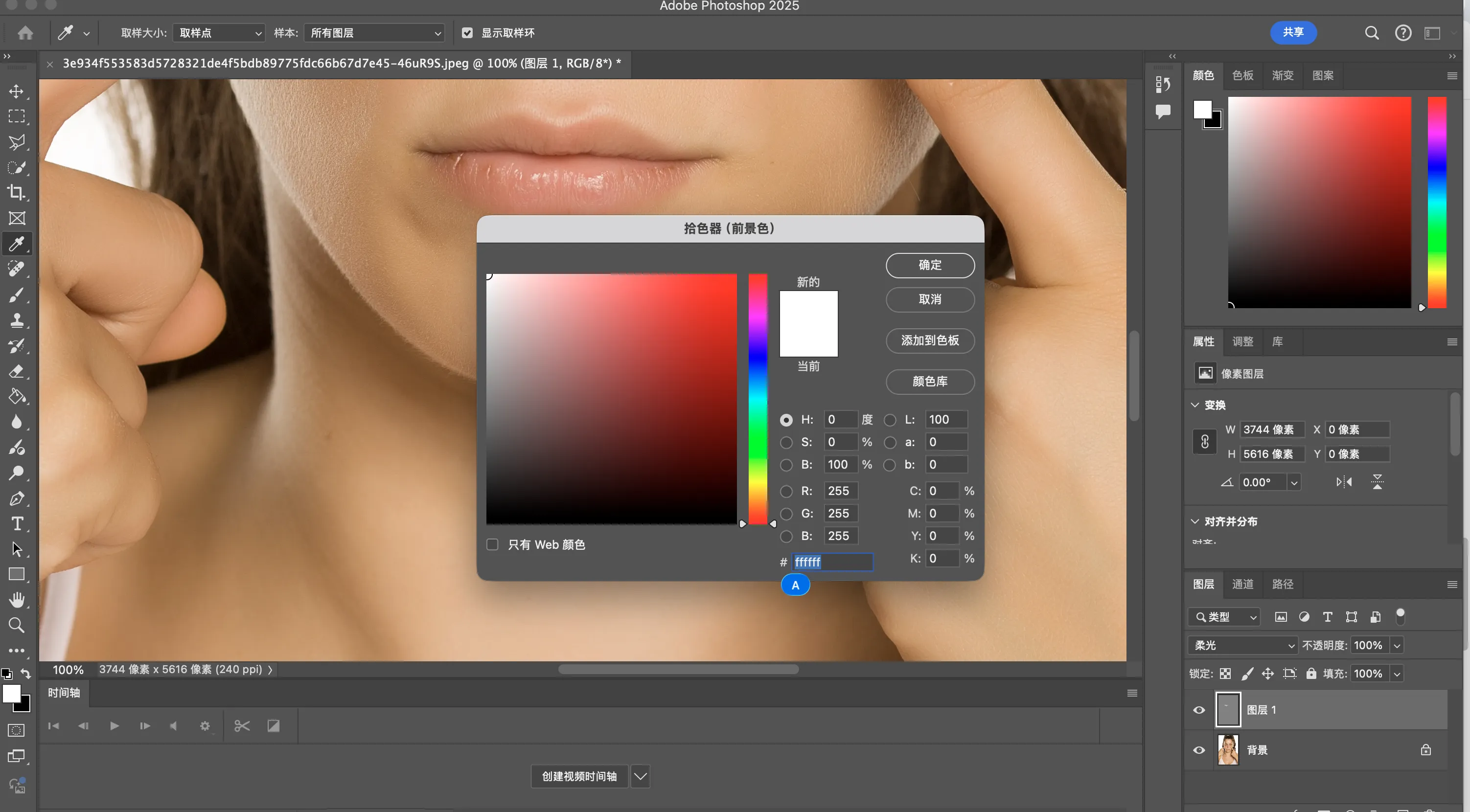Select the Clone Stamp tool

[x=17, y=320]
